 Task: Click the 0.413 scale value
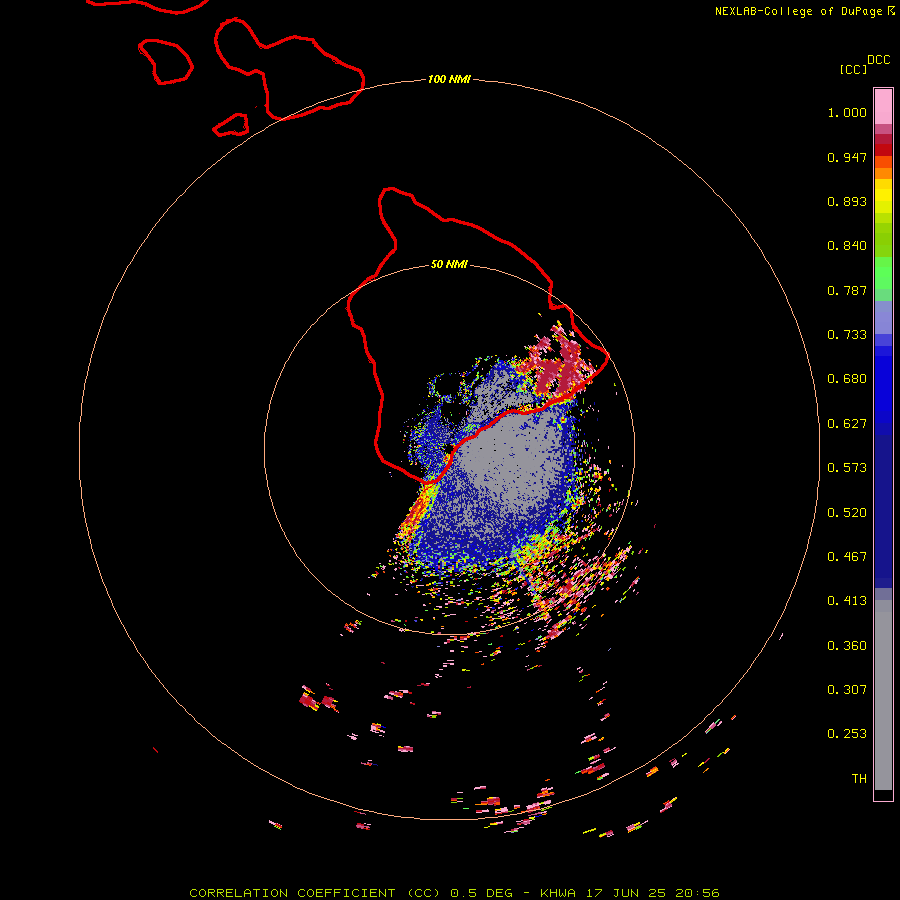click(x=847, y=601)
